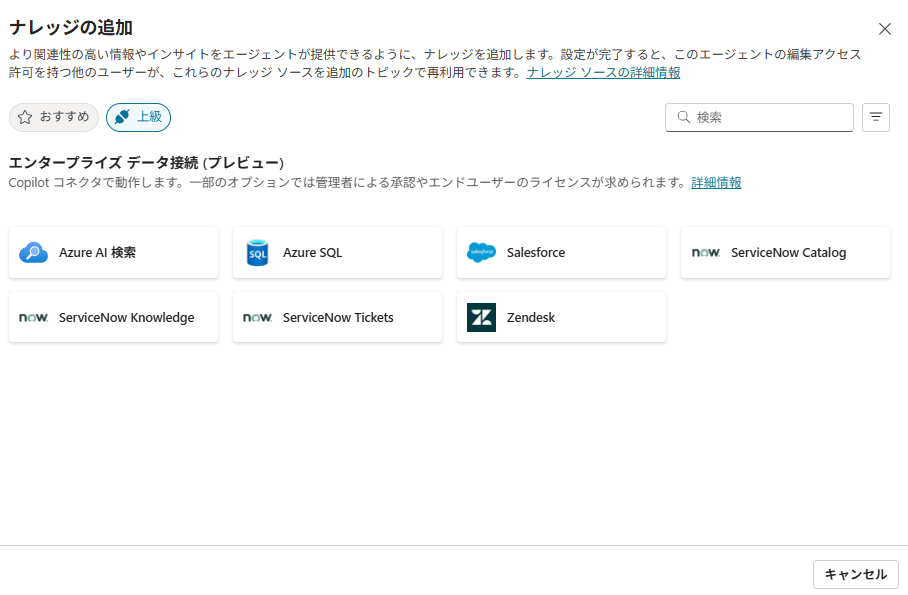Click the star icon on おすすめ
908x595 pixels.
pos(25,118)
